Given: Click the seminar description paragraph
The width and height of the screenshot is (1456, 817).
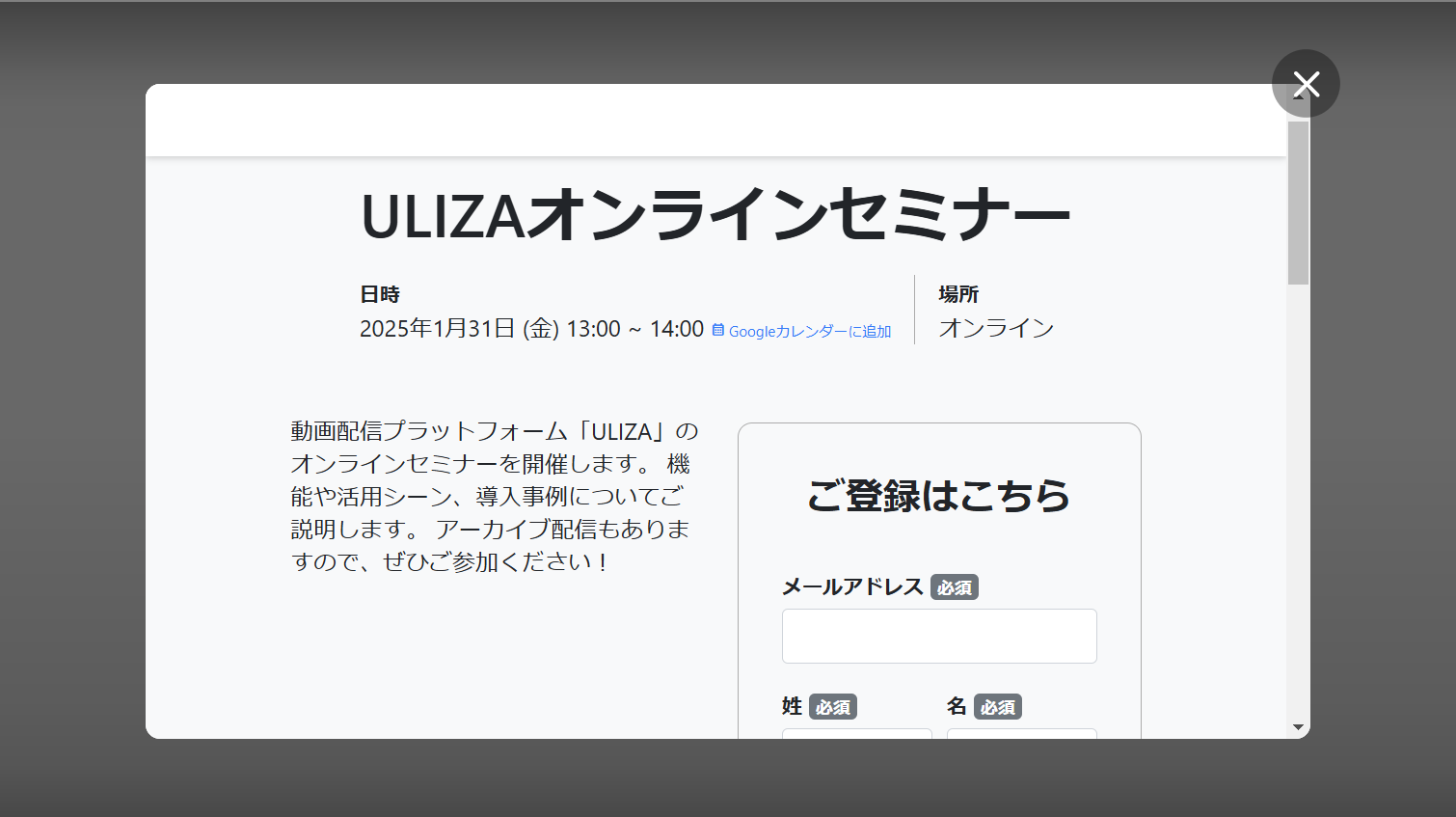Looking at the screenshot, I should pyautogui.click(x=495, y=496).
